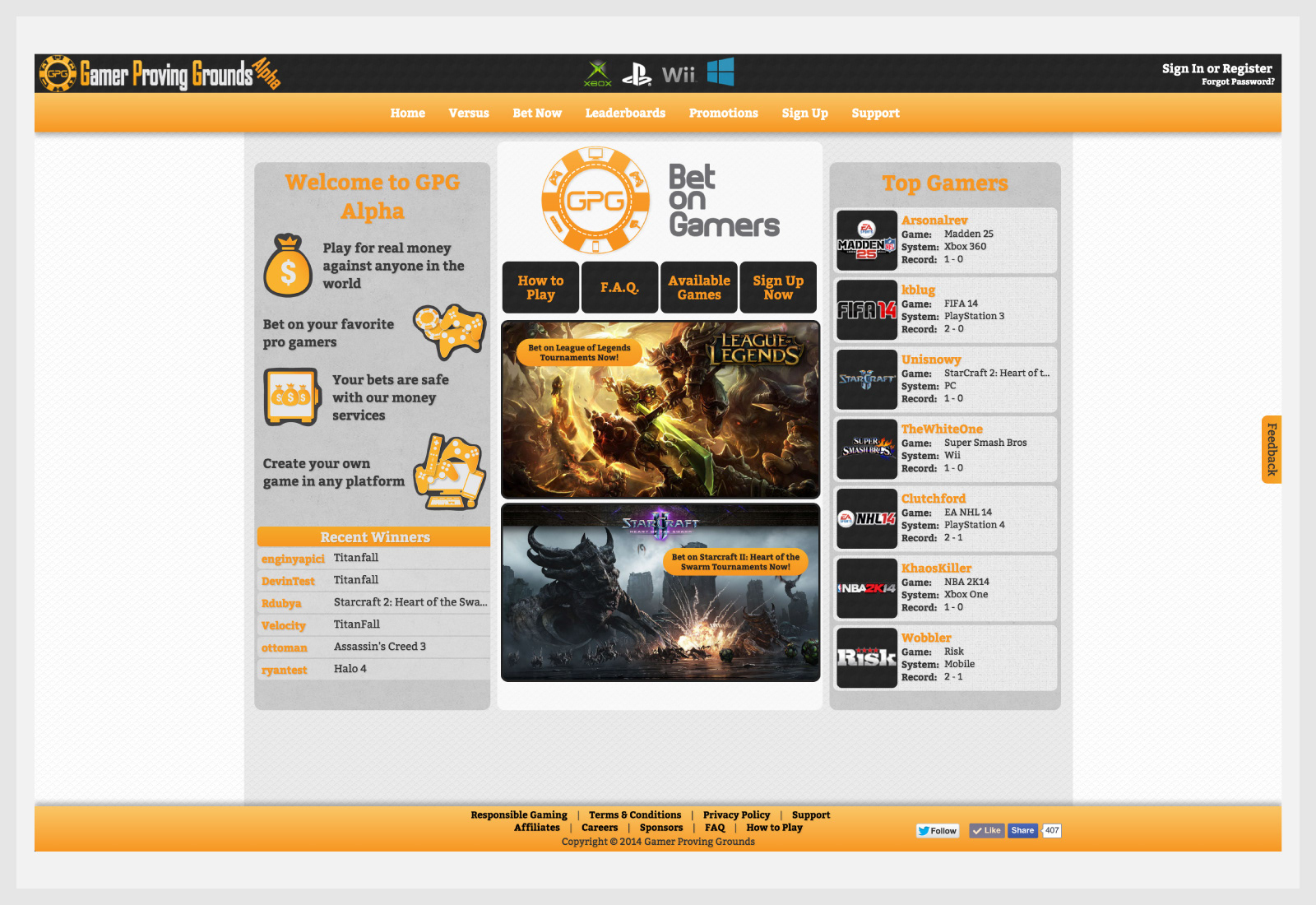Click the money bag icon

[x=288, y=265]
